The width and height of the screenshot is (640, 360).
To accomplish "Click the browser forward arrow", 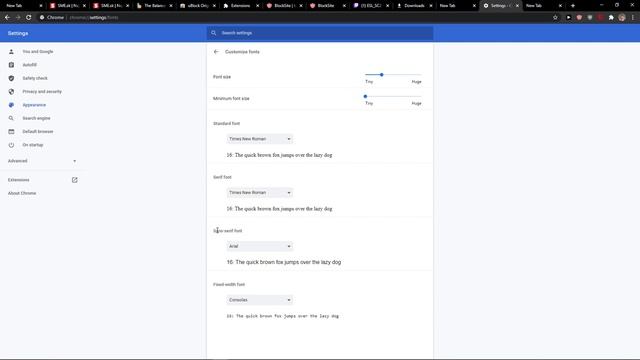I will 18,18.
